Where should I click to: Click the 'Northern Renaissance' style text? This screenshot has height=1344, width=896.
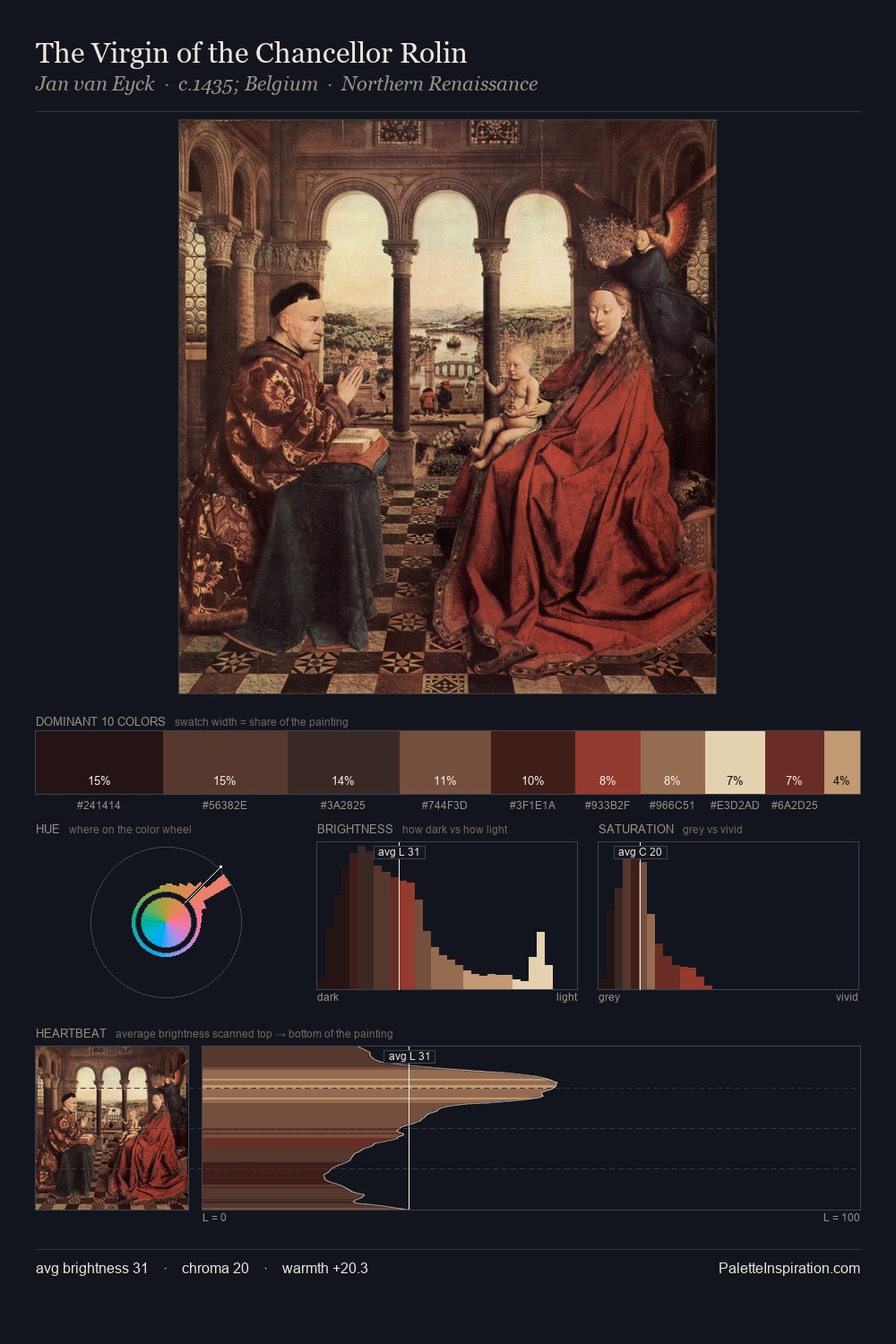point(439,84)
